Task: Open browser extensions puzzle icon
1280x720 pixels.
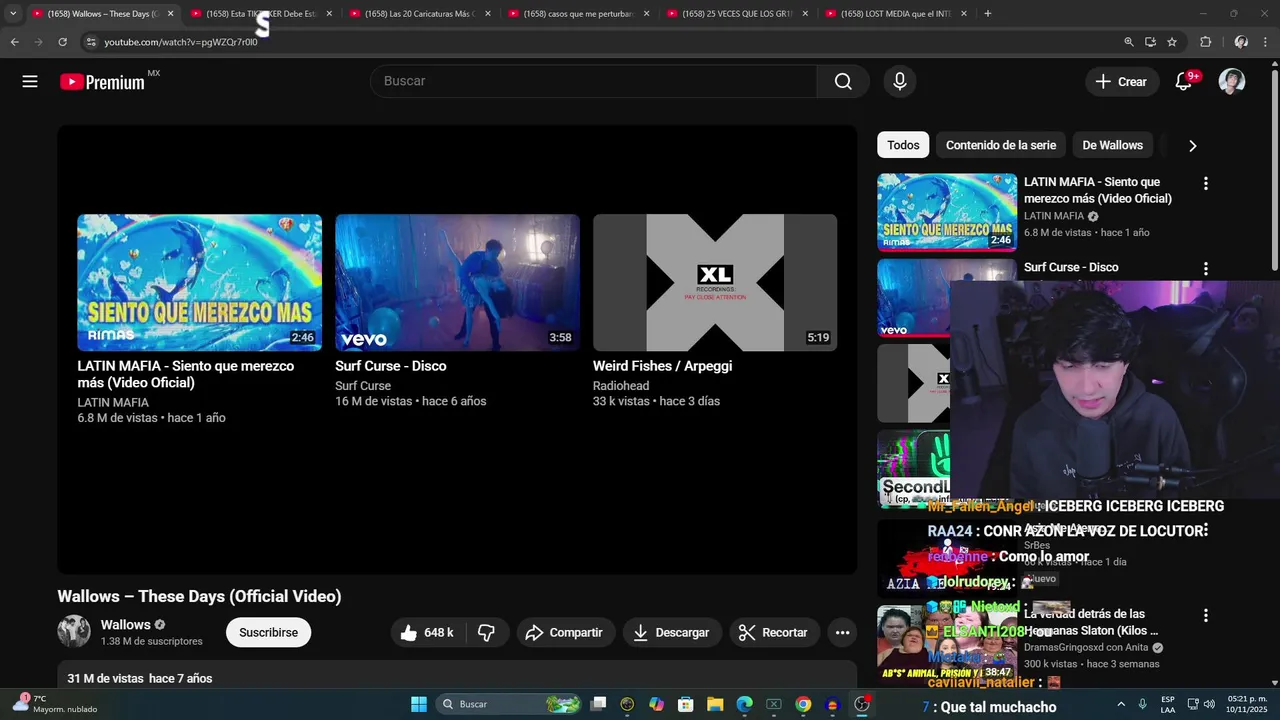Action: tap(1205, 42)
